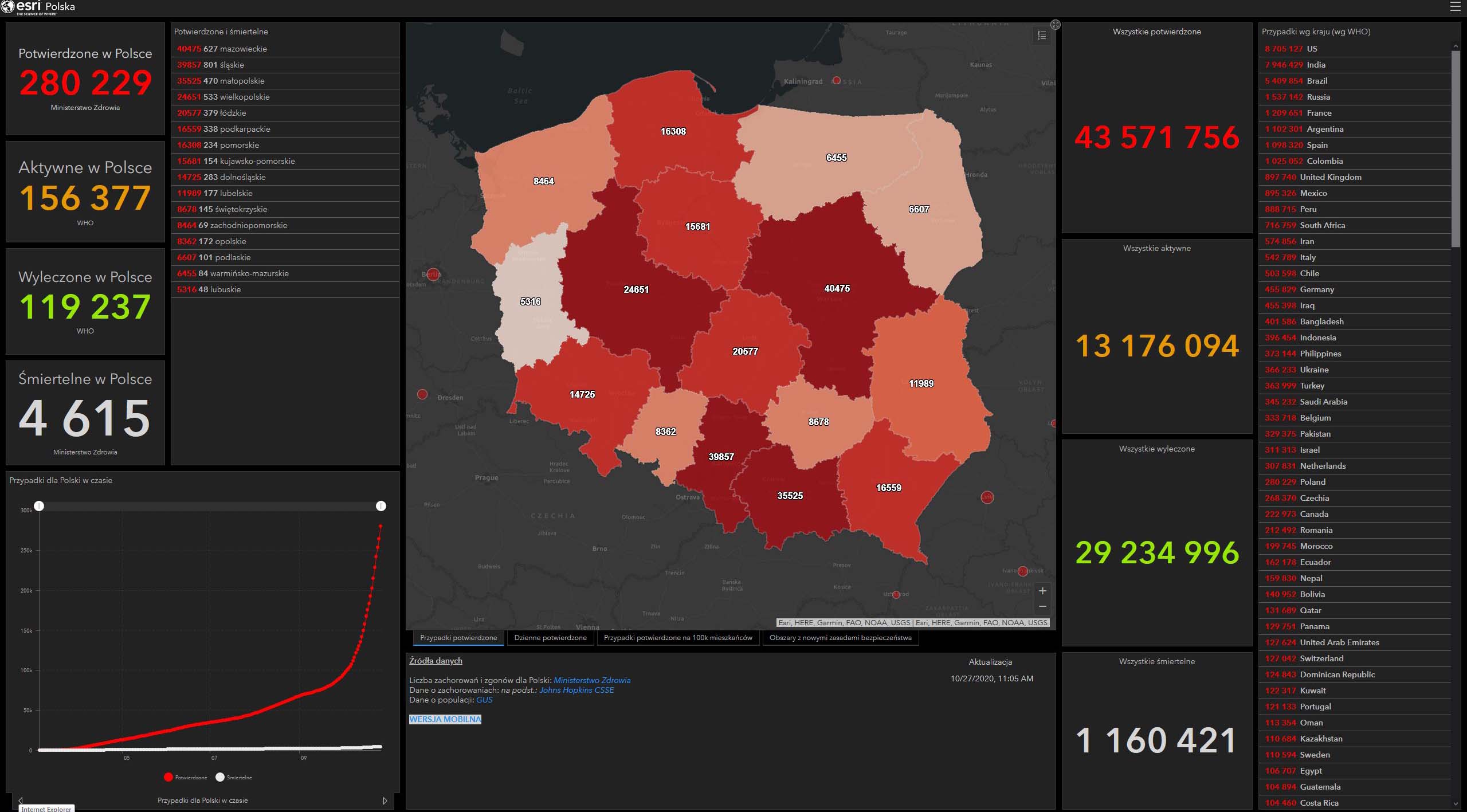This screenshot has width=1467, height=812.
Task: Switch to Dzienne potwierdzone tab
Action: click(x=550, y=638)
